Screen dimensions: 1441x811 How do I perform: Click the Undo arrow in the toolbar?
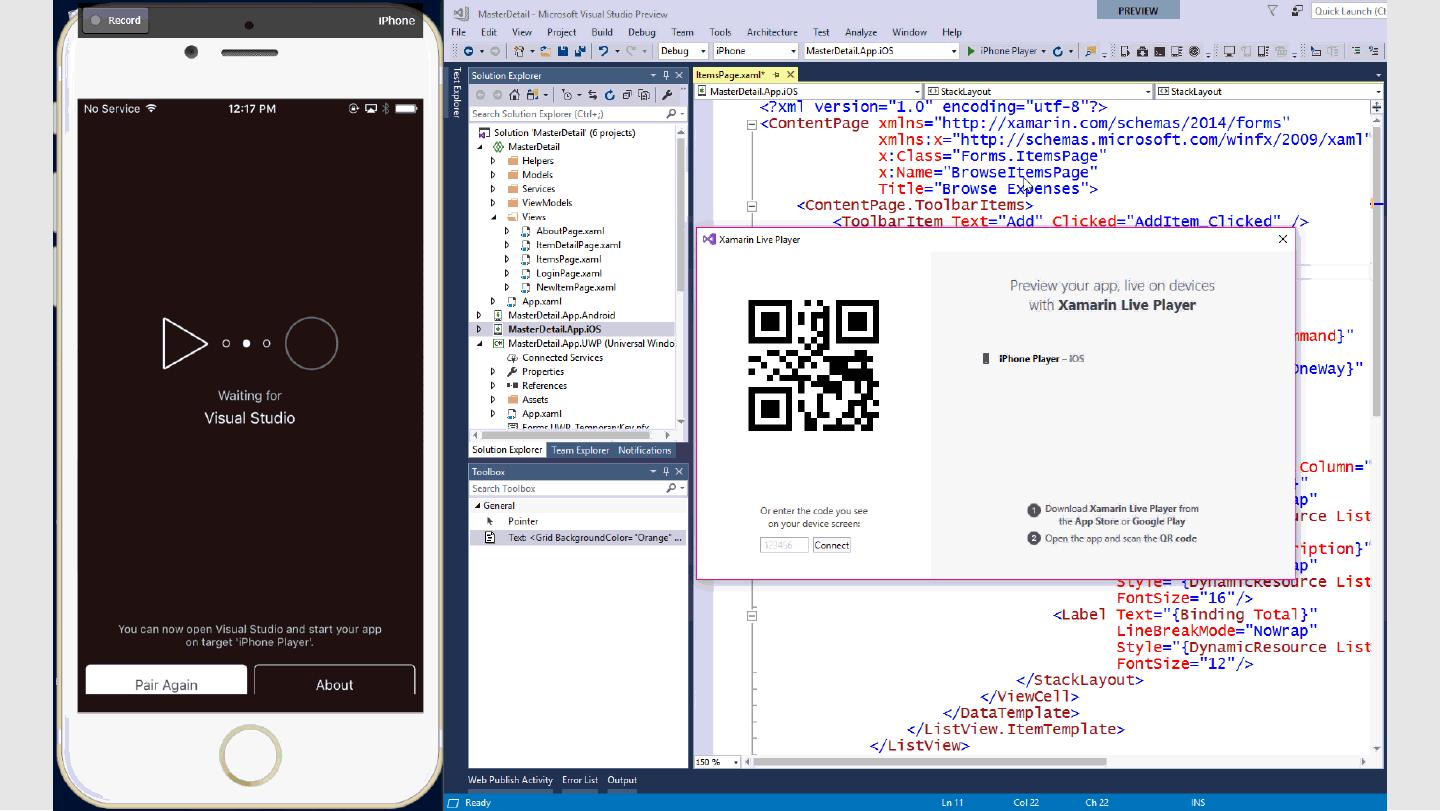604,51
